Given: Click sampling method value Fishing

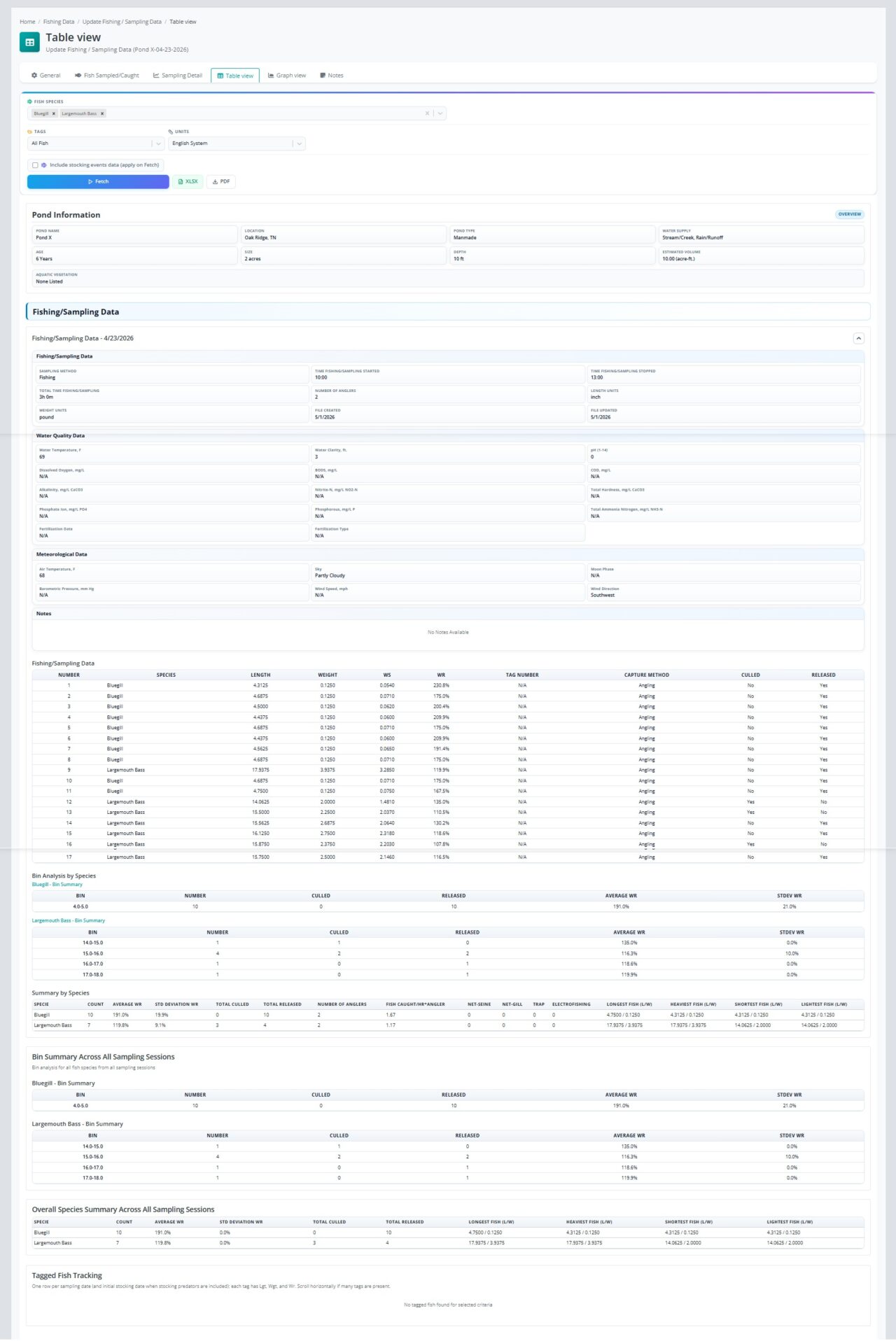Looking at the screenshot, I should click(x=47, y=377).
